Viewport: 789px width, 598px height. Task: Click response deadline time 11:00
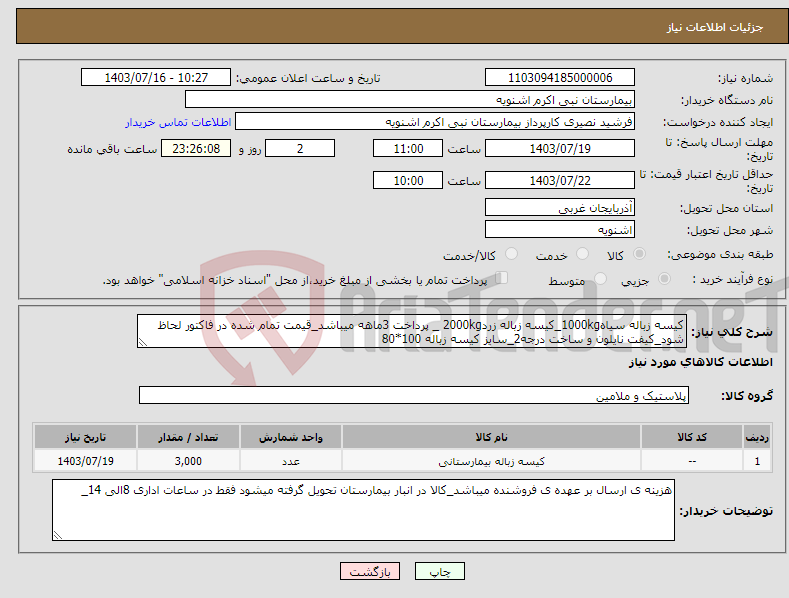click(x=408, y=148)
